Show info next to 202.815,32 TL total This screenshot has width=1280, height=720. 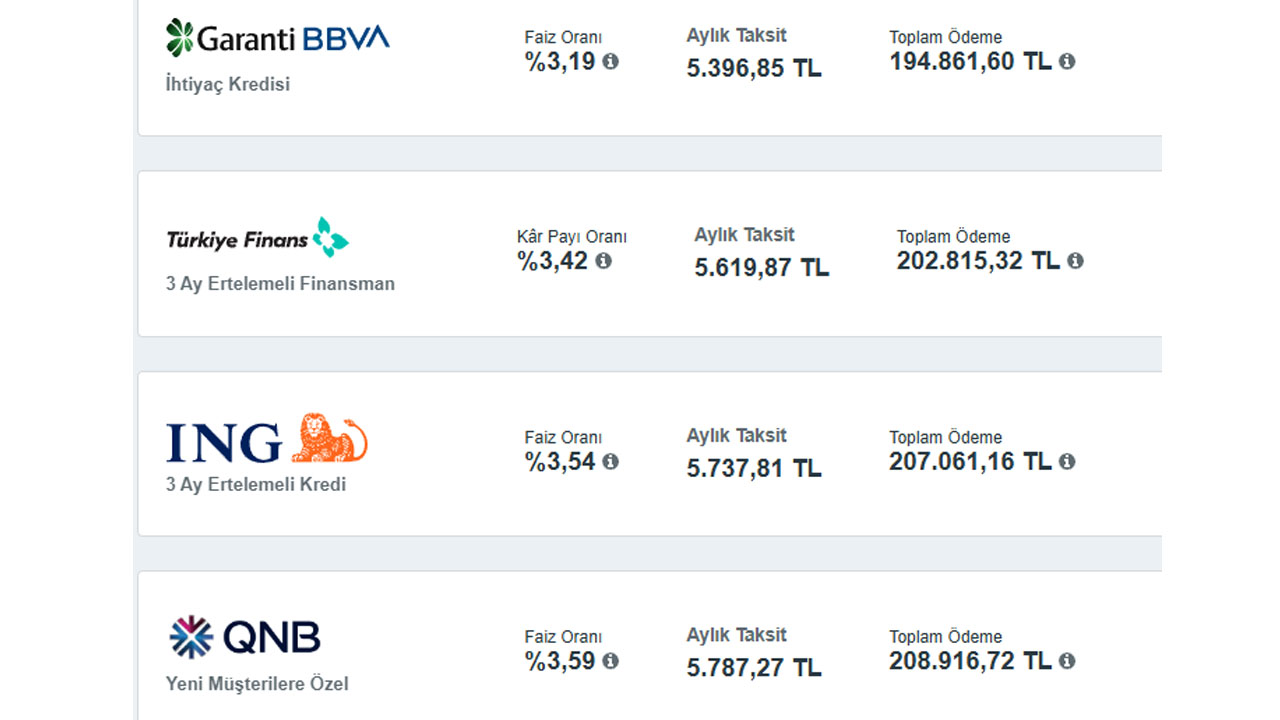(1075, 261)
